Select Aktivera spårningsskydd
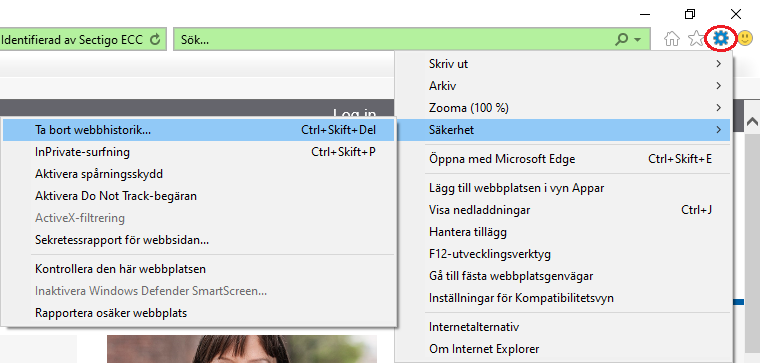This screenshot has height=363, width=760. (x=199, y=174)
